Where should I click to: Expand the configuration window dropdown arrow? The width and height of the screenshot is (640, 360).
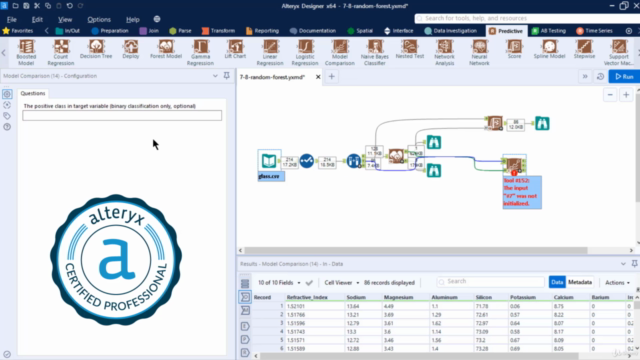click(215, 76)
